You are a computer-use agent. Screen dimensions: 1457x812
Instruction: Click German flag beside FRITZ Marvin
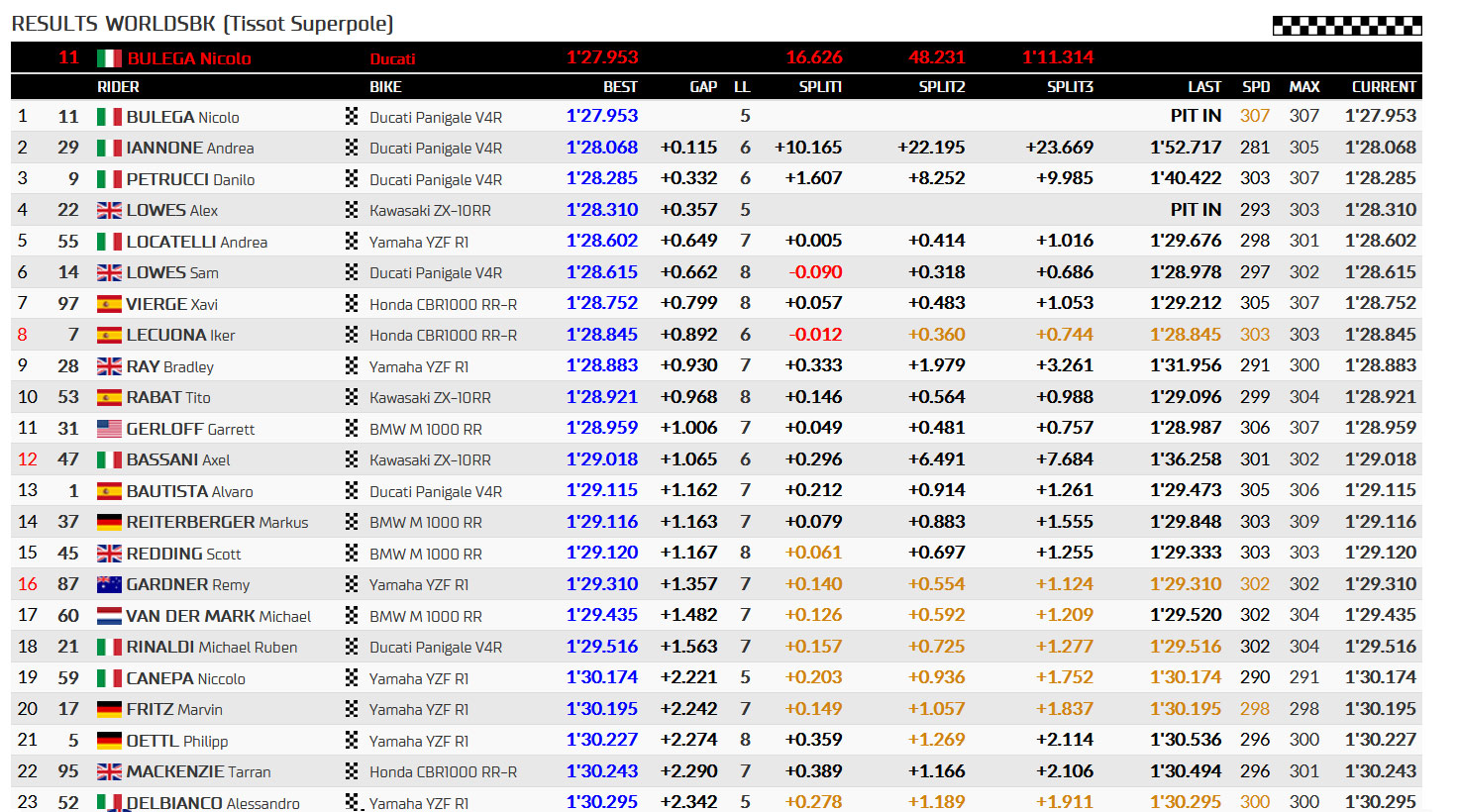click(109, 709)
